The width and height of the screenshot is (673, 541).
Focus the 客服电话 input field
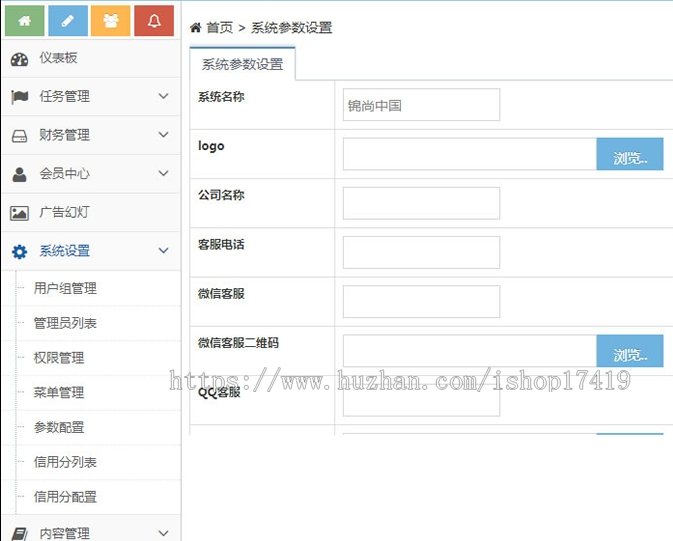point(421,252)
